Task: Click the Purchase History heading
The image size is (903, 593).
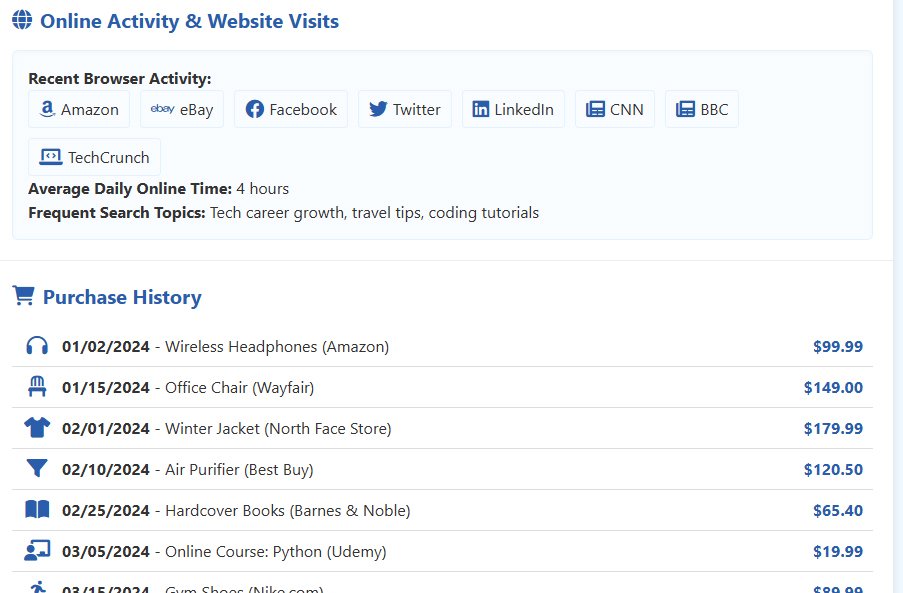Action: 122,297
